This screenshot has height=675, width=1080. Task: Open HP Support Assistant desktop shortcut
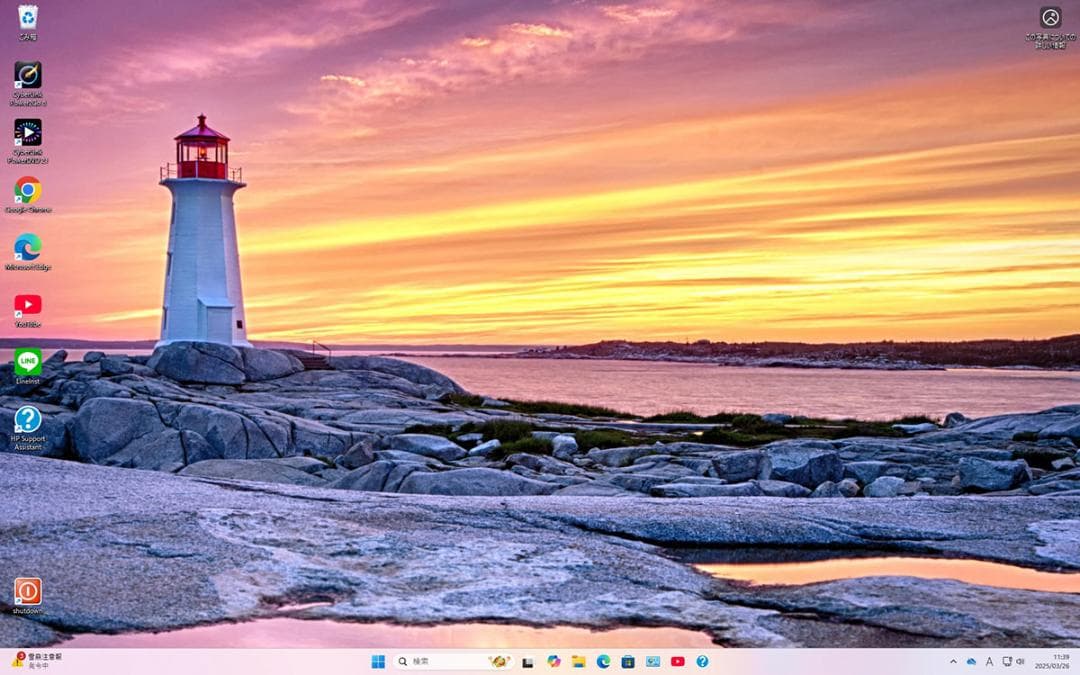click(28, 420)
